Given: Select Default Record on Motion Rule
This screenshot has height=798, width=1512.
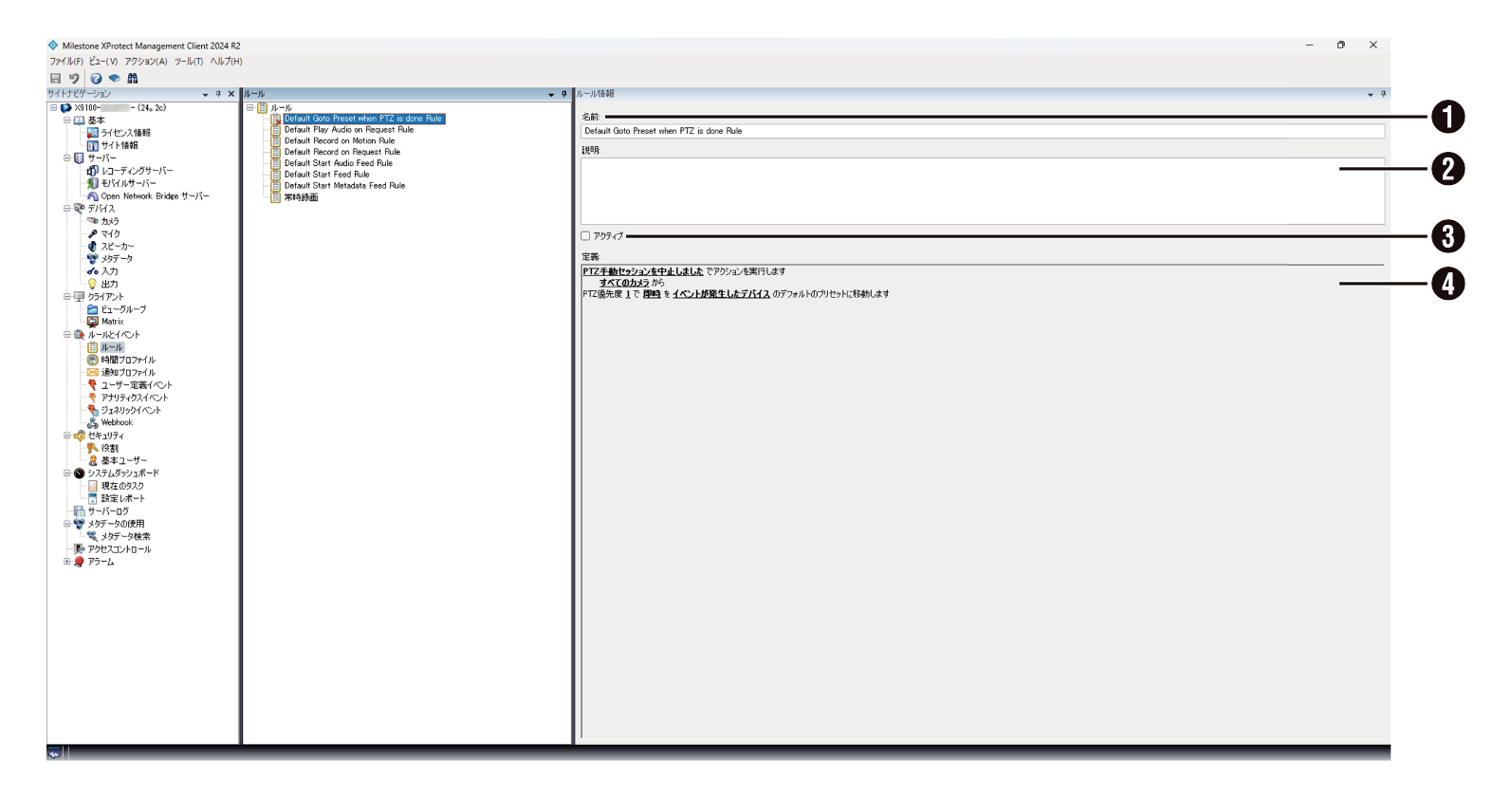Looking at the screenshot, I should coord(339,140).
